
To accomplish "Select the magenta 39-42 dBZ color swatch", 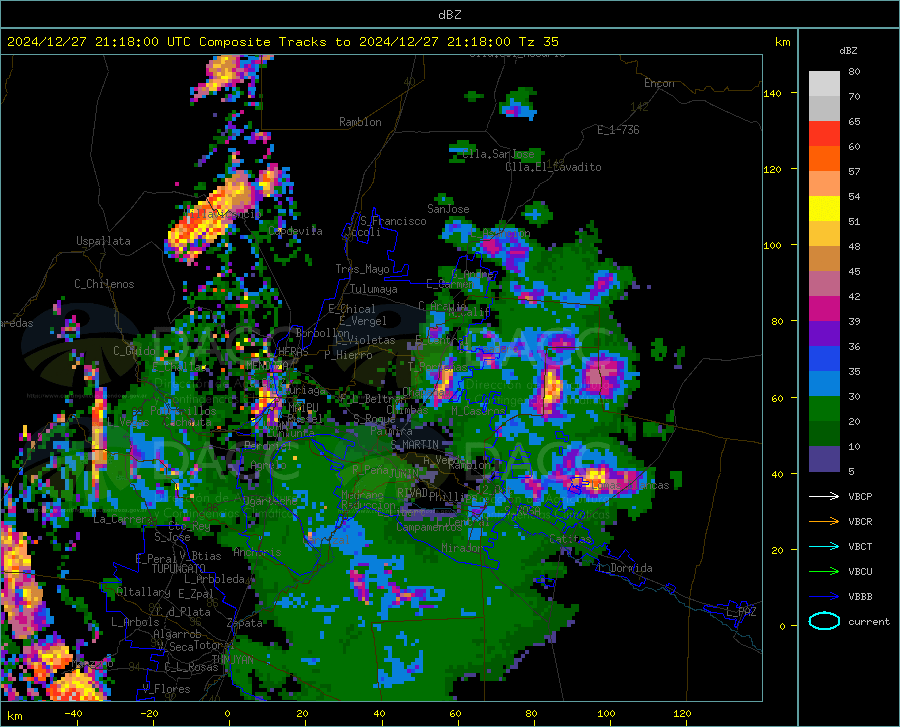I will (824, 309).
